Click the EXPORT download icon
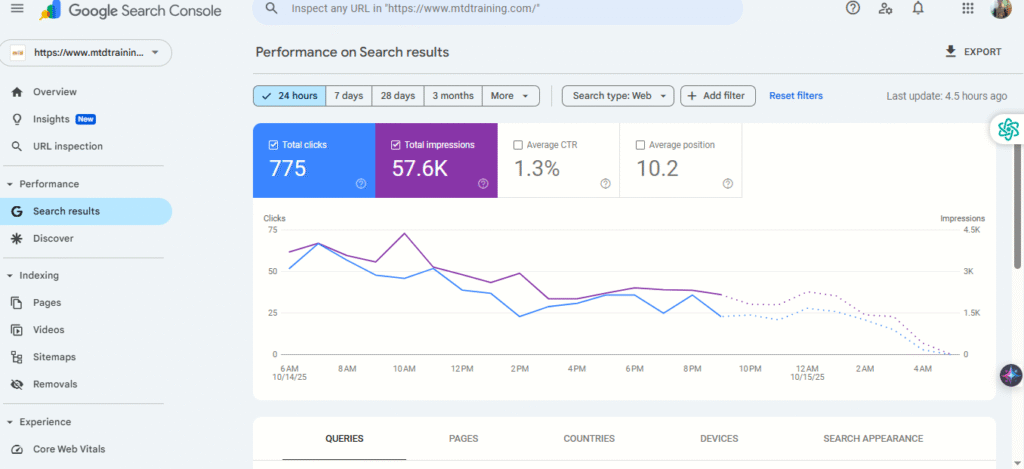The height and width of the screenshot is (469, 1024). (951, 52)
